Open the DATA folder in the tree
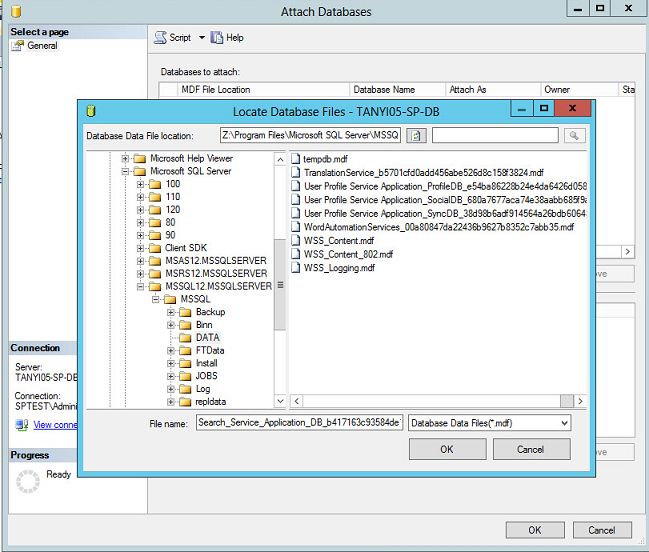Screen dimensions: 649x552 pyautogui.click(x=206, y=338)
